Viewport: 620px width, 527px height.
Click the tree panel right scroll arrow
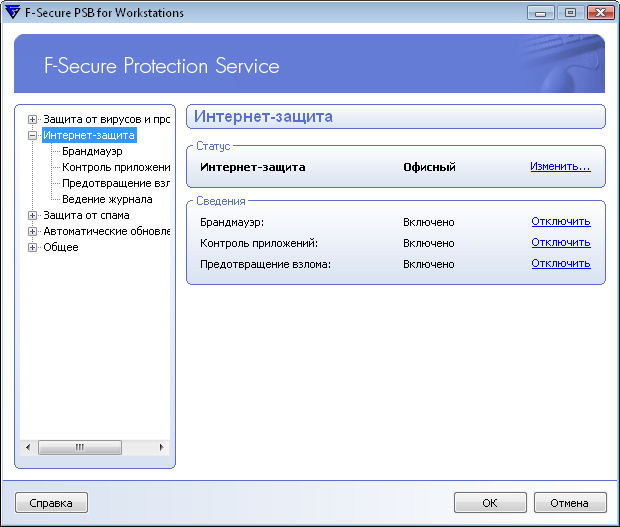tap(161, 448)
